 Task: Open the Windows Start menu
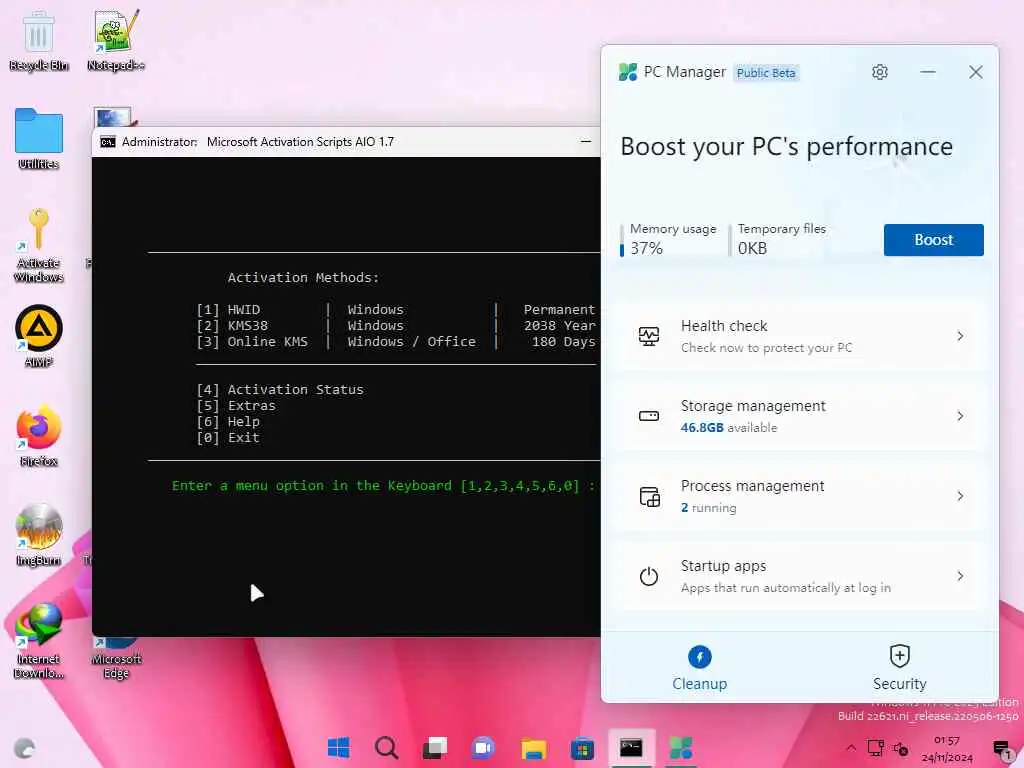pos(338,748)
